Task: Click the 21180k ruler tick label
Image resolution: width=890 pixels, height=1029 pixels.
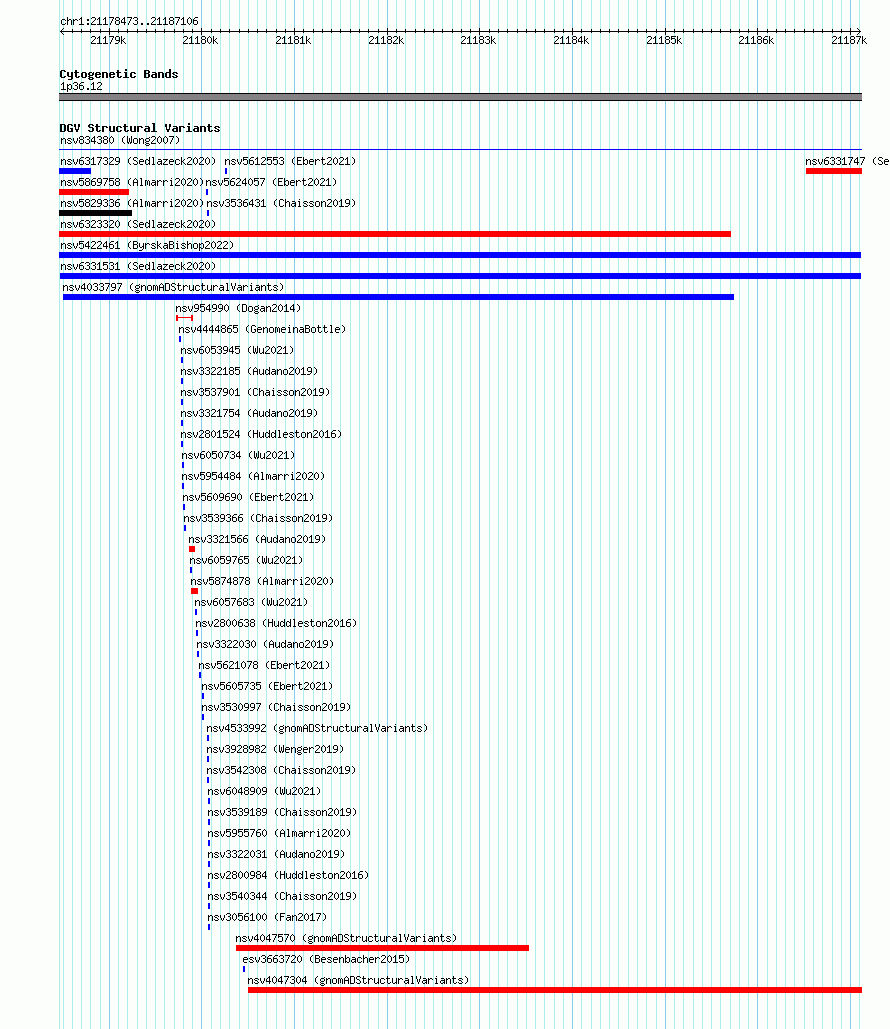Action: point(200,40)
